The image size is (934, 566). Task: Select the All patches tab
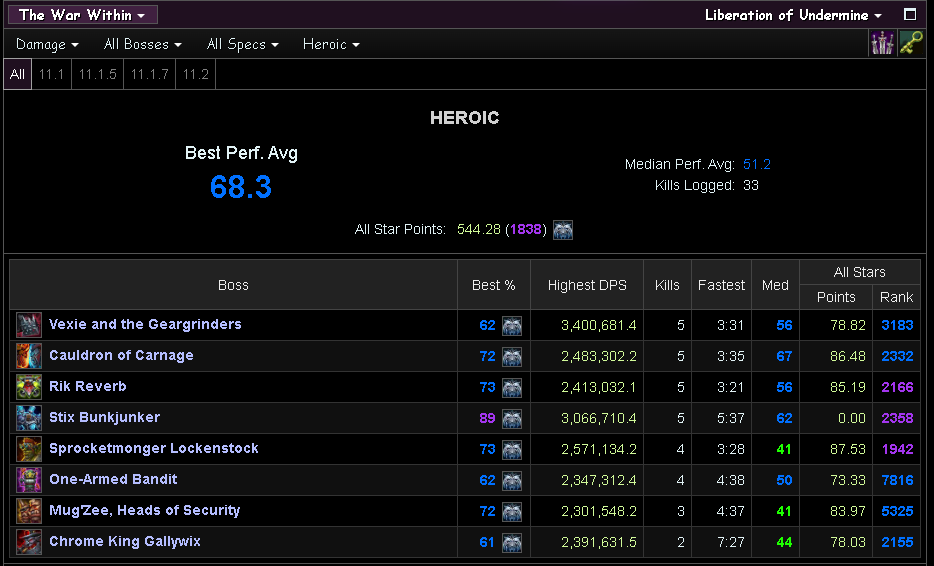point(17,74)
